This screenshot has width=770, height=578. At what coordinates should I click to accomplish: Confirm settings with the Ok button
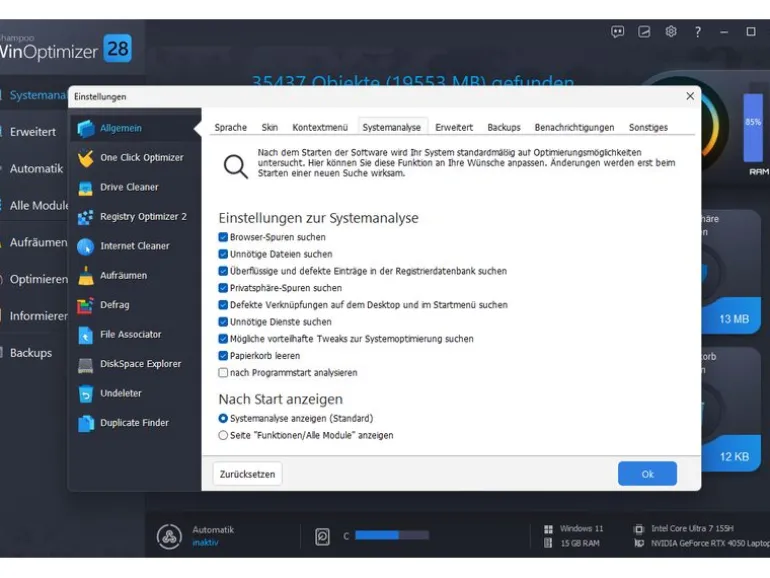[647, 474]
